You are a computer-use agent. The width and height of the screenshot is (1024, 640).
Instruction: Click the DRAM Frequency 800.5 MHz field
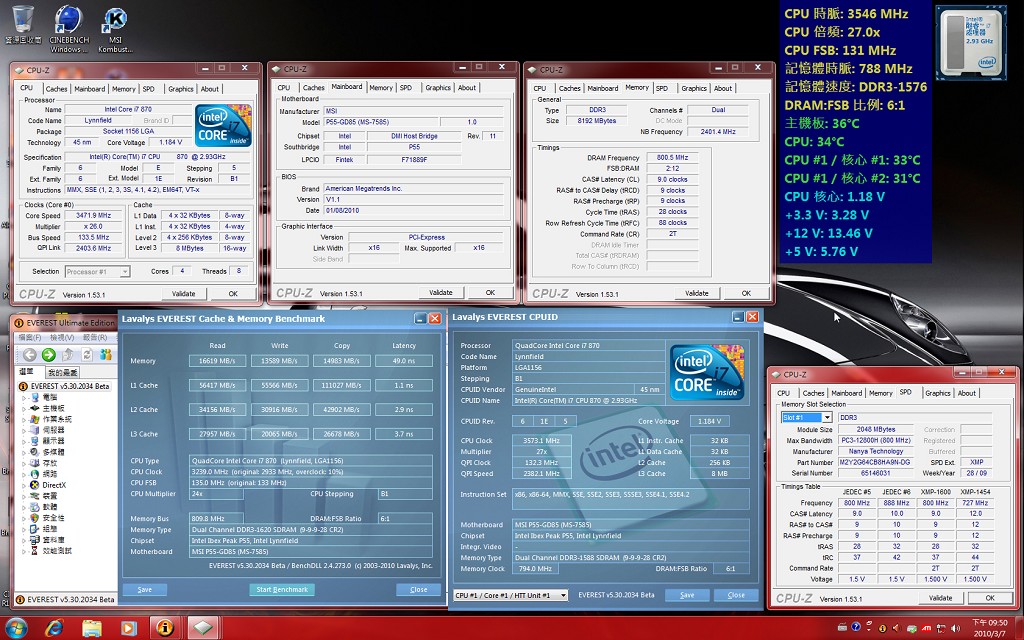click(x=673, y=157)
